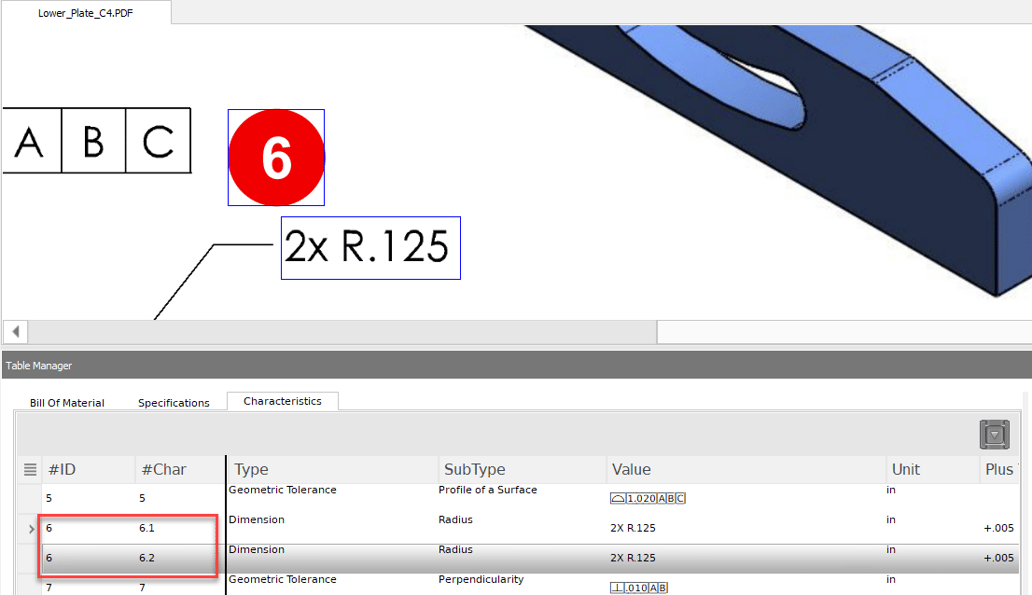Switch to the Bill Of Material tab
Viewport: 1032px width, 595px height.
coord(67,403)
